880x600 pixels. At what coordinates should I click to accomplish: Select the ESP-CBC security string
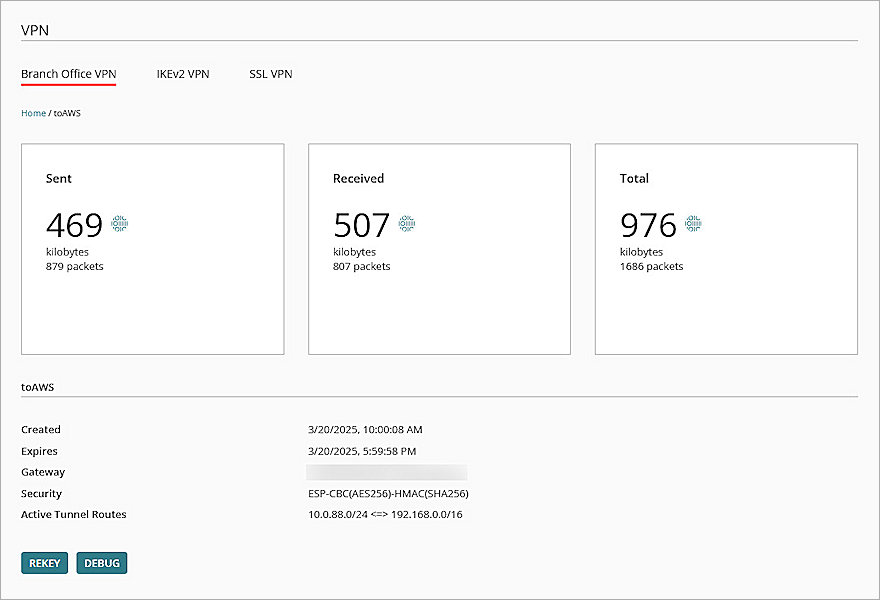point(387,493)
